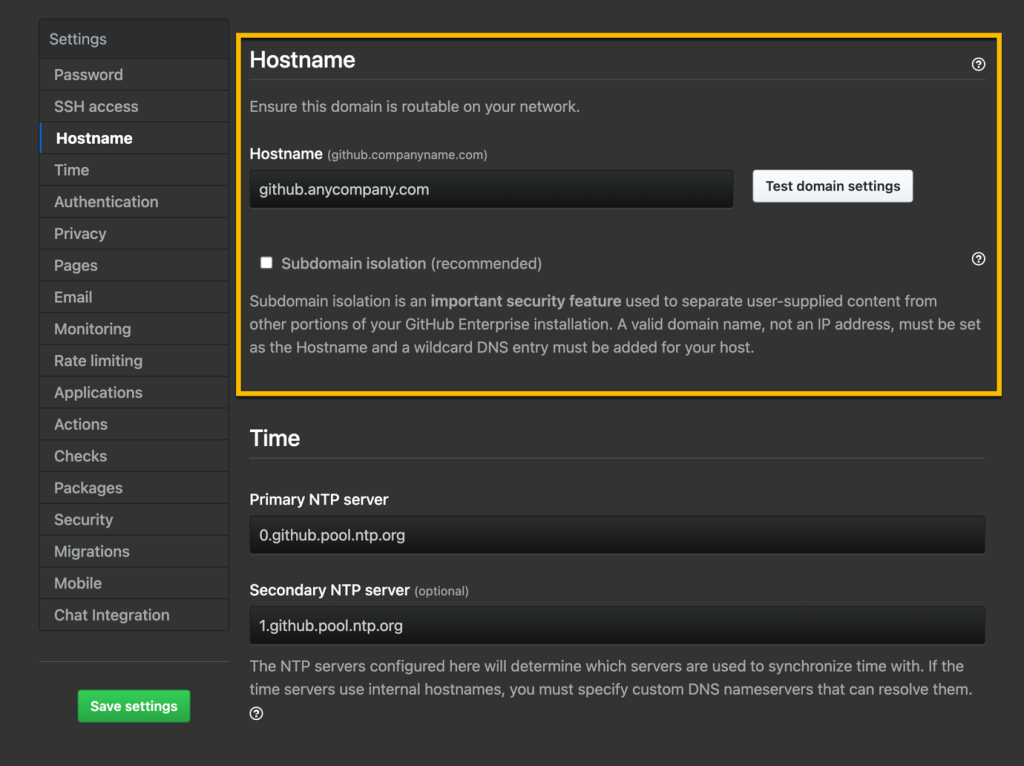The height and width of the screenshot is (766, 1024).
Task: Open the Hostname section help tooltip
Action: [x=978, y=64]
